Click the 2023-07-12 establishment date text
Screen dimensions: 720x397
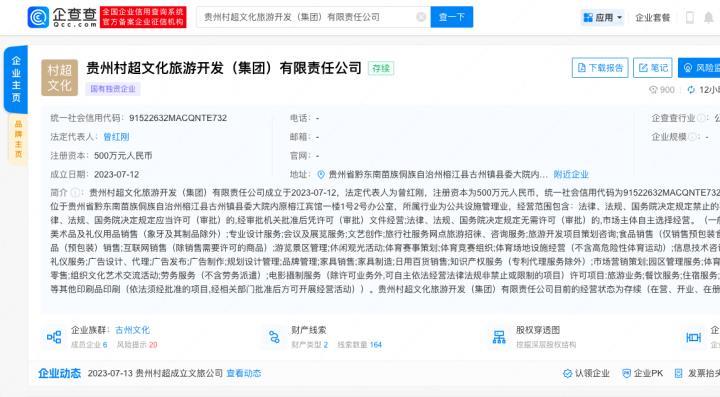click(116, 174)
